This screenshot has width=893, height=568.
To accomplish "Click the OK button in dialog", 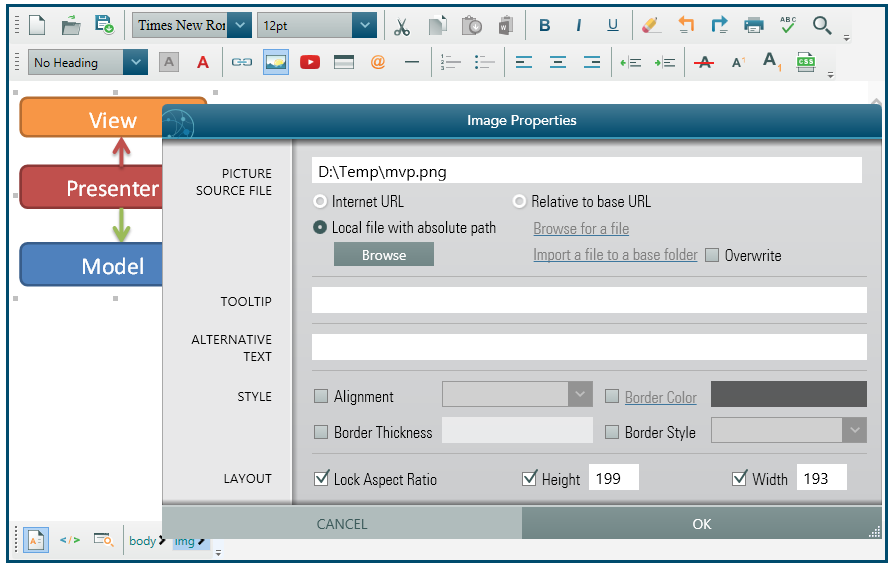I will [x=702, y=524].
